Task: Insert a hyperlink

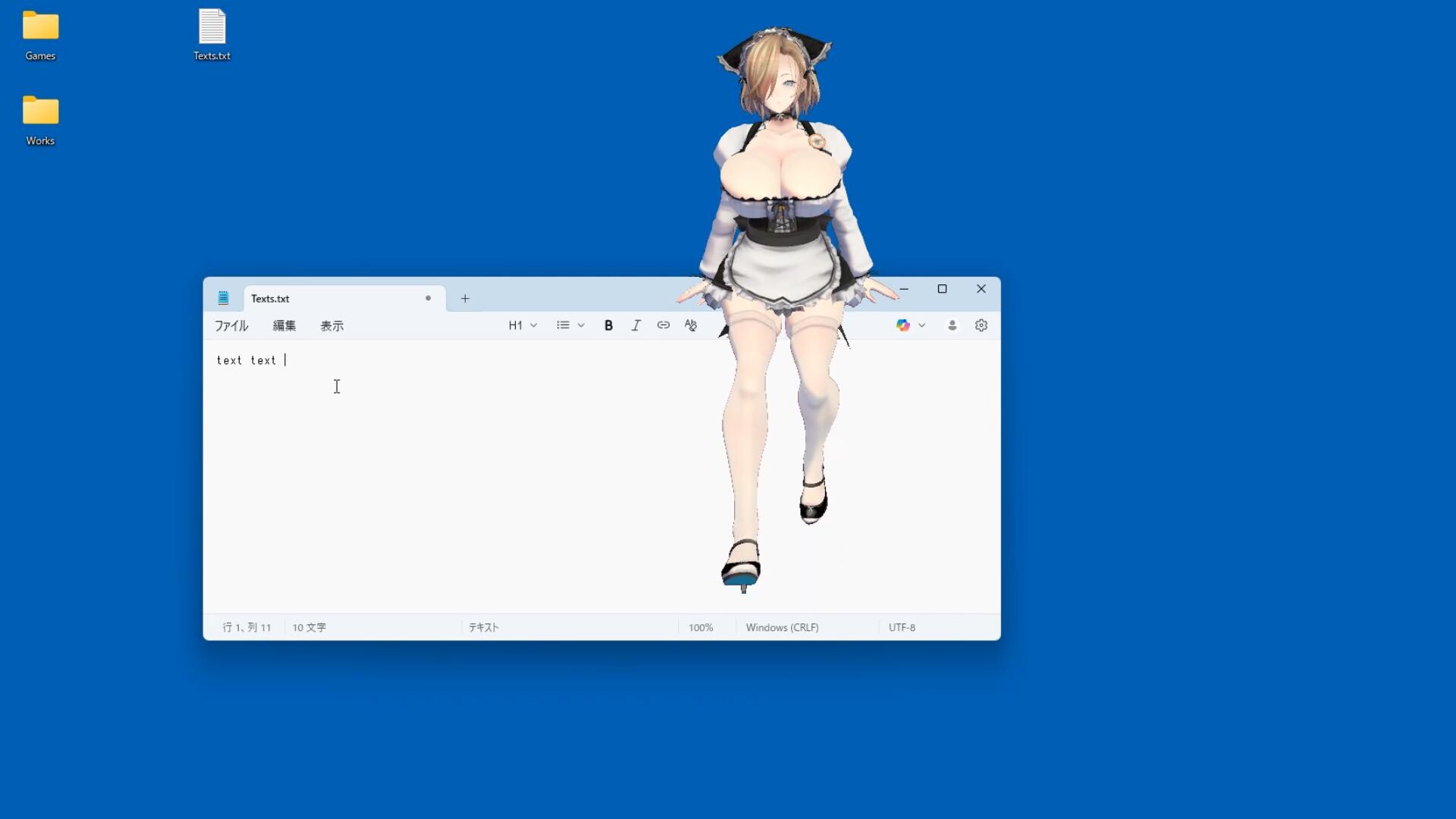Action: point(663,325)
